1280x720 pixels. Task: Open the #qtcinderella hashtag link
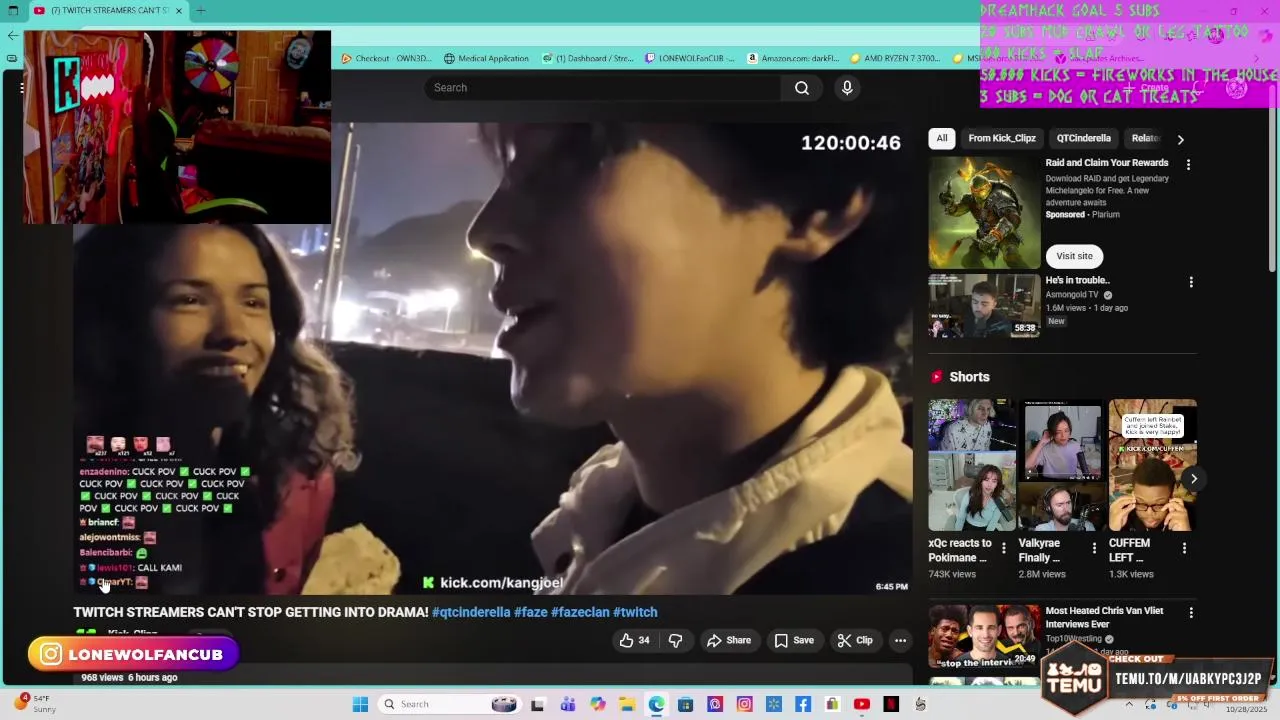point(471,612)
